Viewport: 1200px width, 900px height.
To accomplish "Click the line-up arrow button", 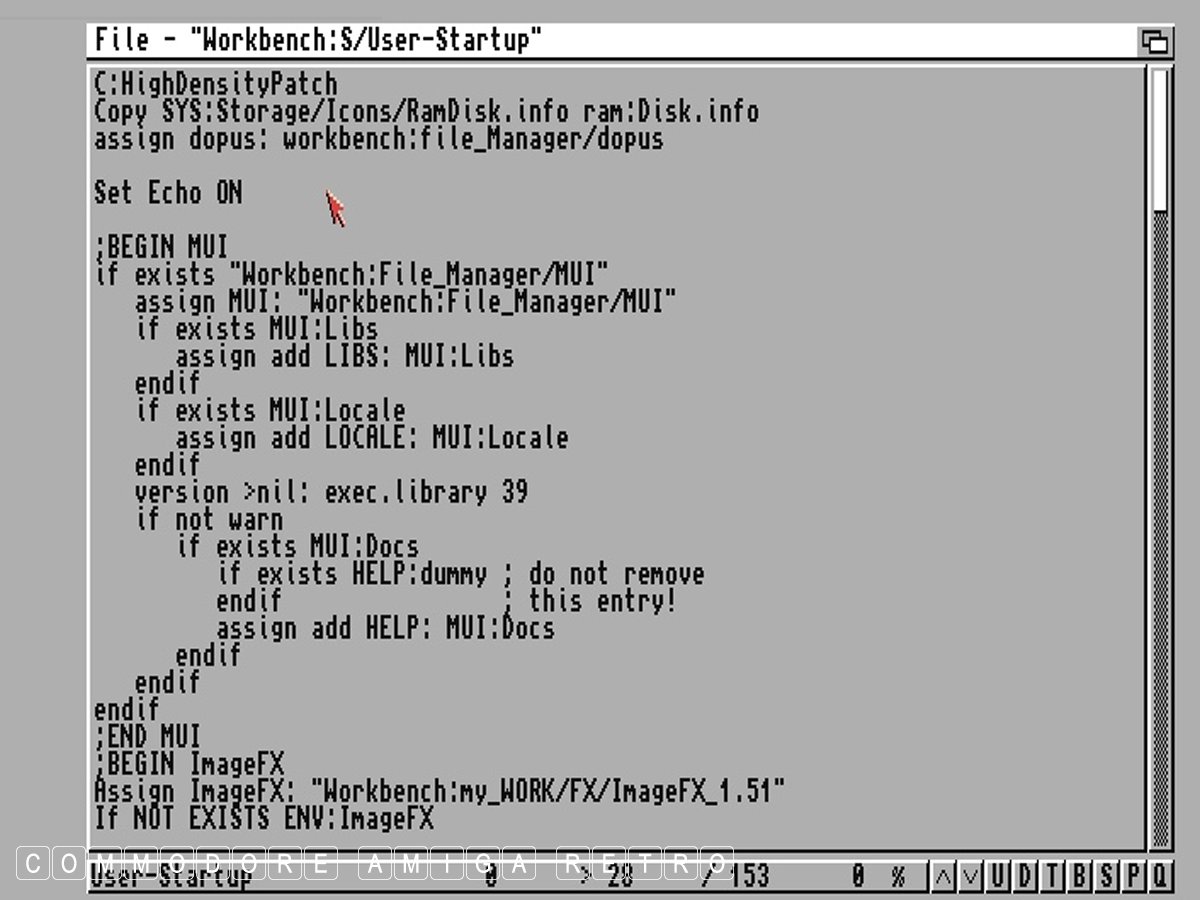I will pyautogui.click(x=942, y=877).
